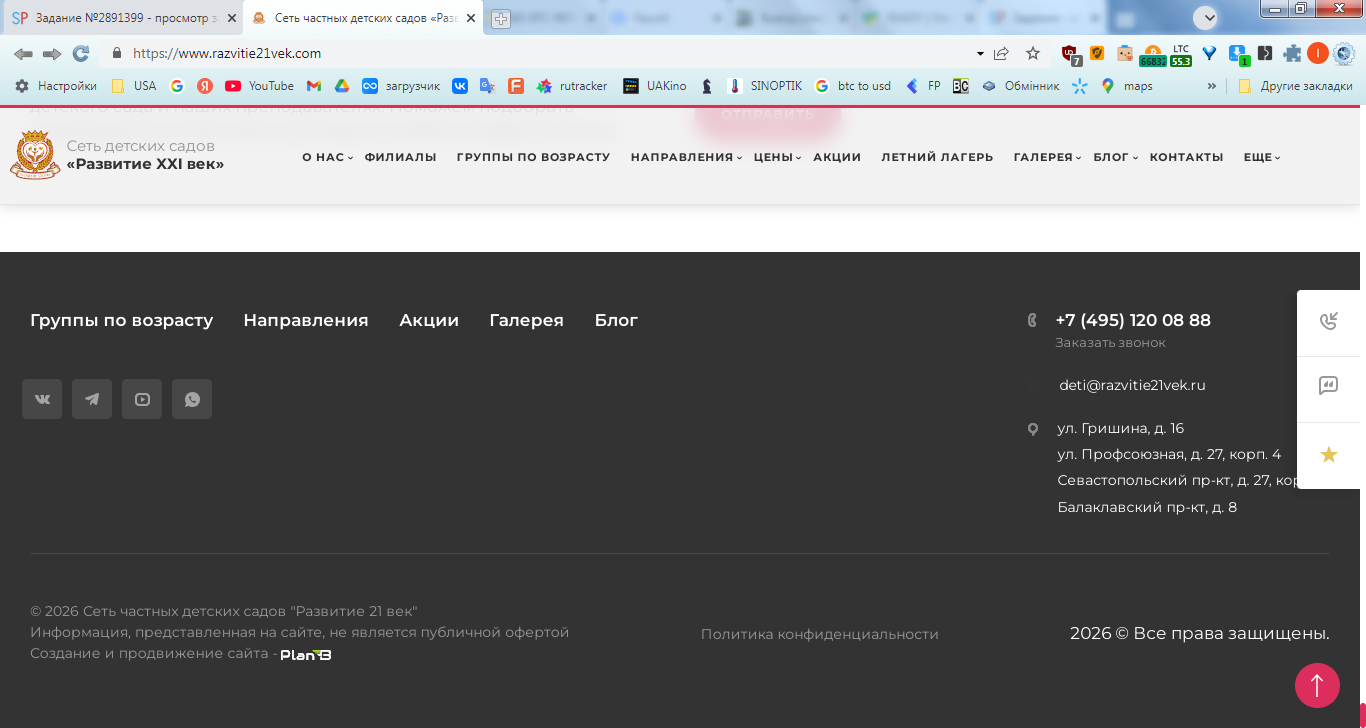Screen dimensions: 1366x728
Task: Open new tab with plus button
Action: [x=501, y=19]
